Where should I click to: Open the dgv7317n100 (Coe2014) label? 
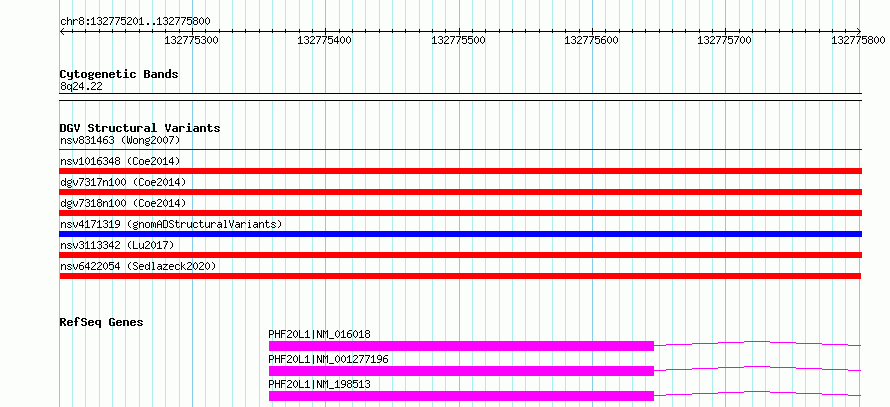123,182
